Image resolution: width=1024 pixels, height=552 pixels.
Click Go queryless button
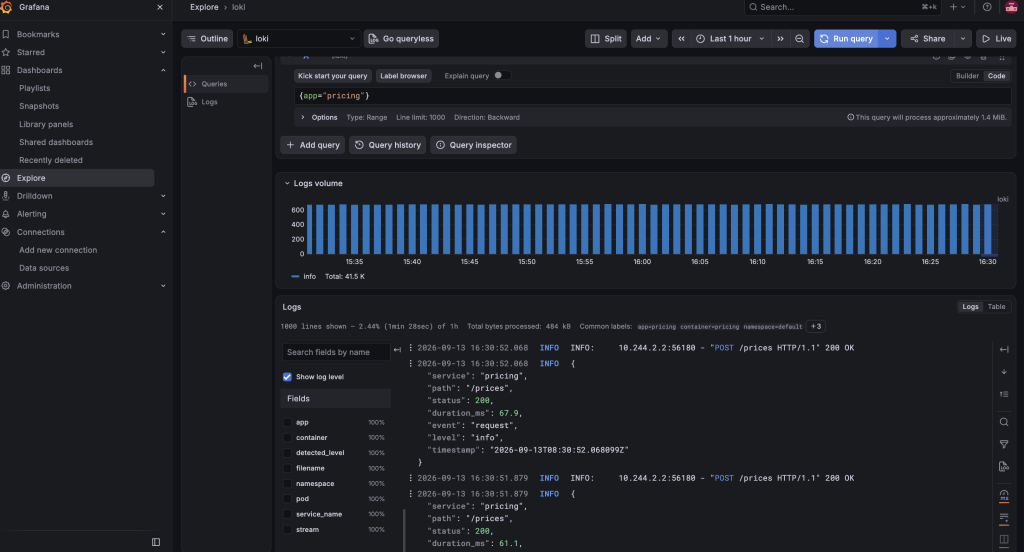pos(401,39)
